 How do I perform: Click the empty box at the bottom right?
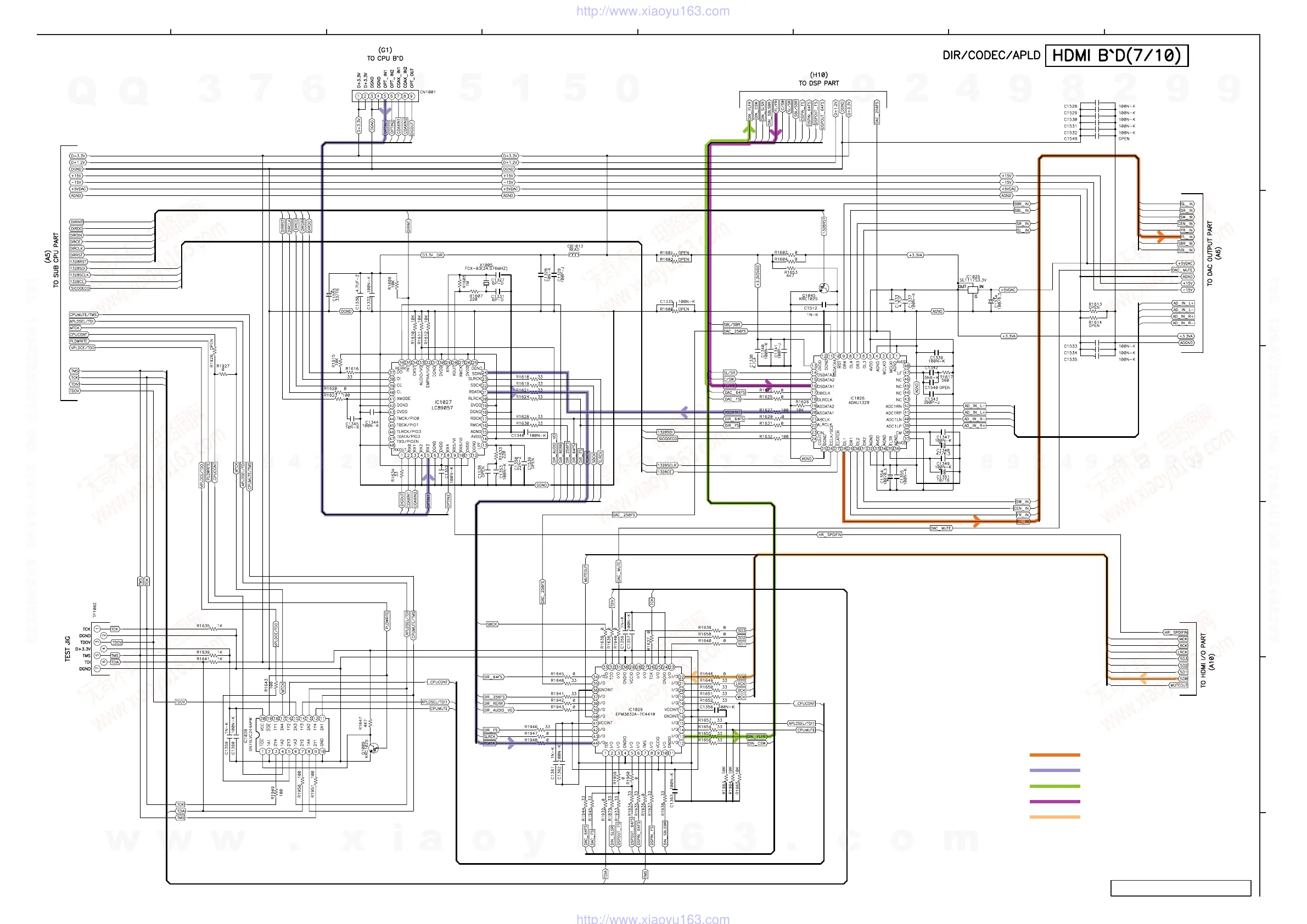click(1181, 888)
